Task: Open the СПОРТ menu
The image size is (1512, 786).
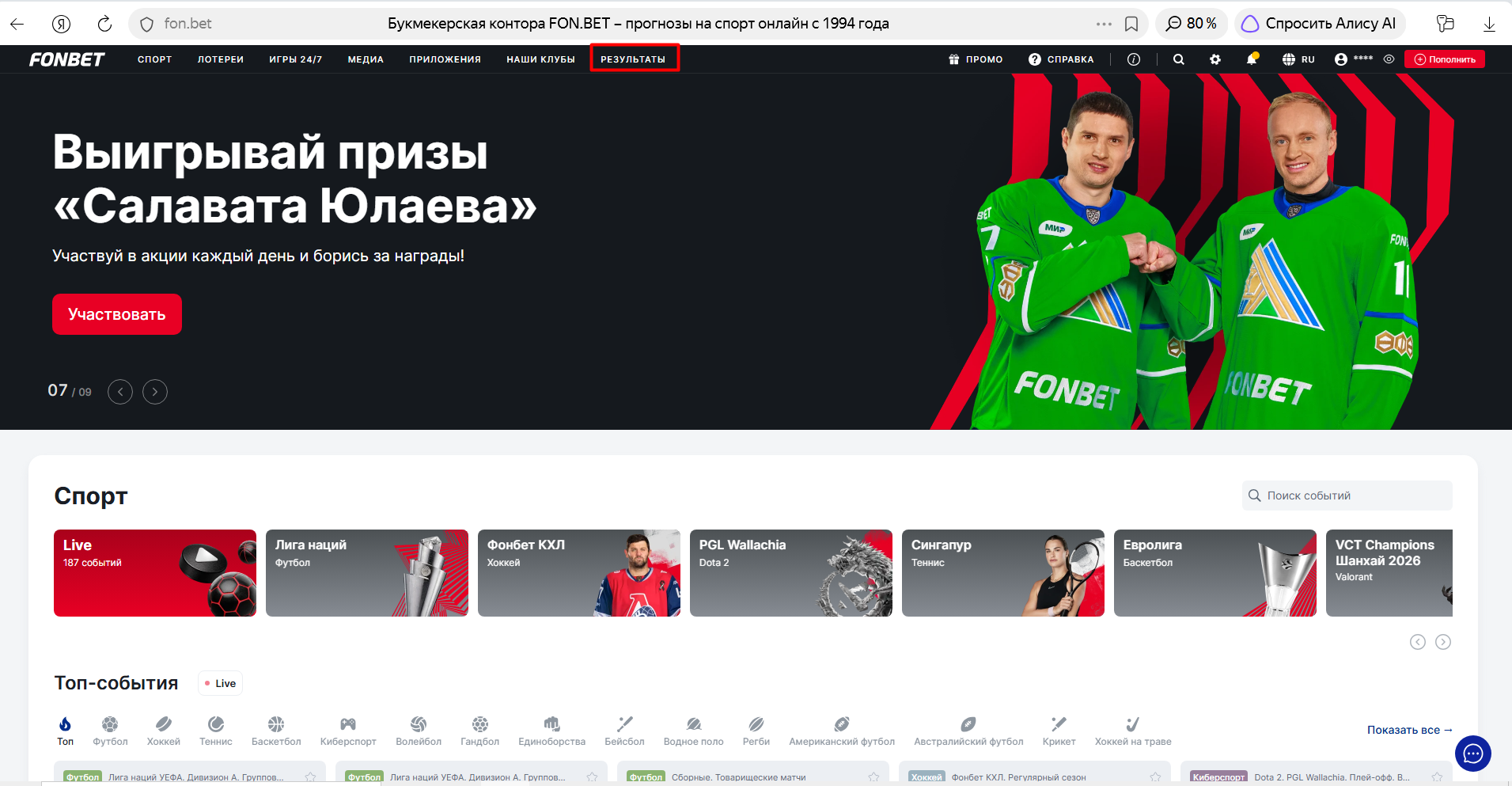Action: [154, 59]
